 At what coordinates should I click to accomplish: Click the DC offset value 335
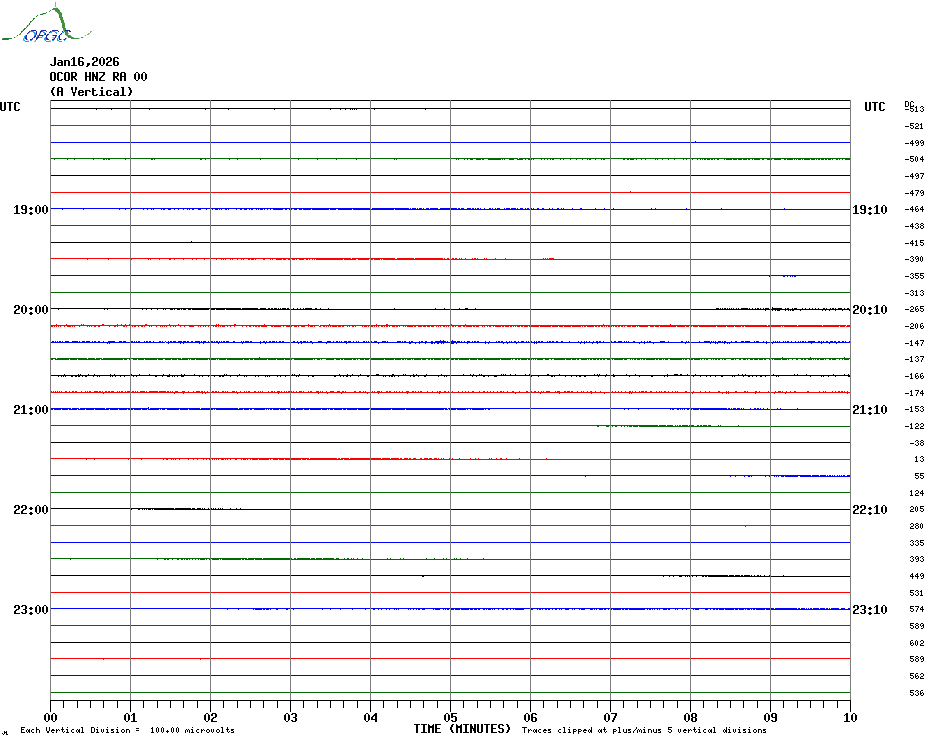[x=917, y=543]
